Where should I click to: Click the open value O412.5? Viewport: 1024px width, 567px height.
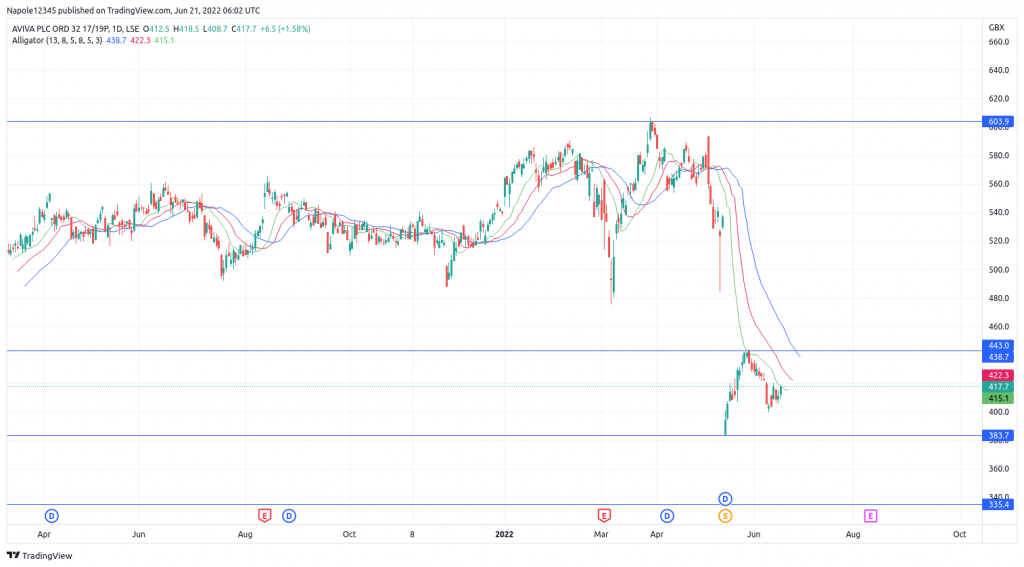click(x=156, y=29)
